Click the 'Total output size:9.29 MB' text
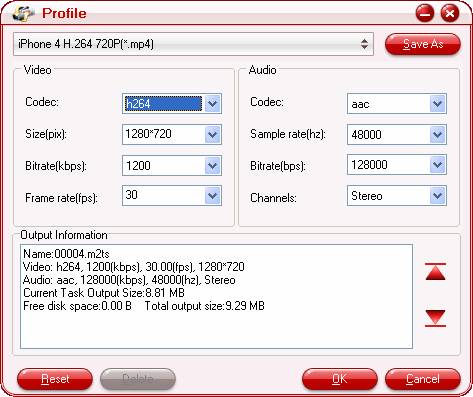The height and width of the screenshot is (397, 473). (205, 306)
